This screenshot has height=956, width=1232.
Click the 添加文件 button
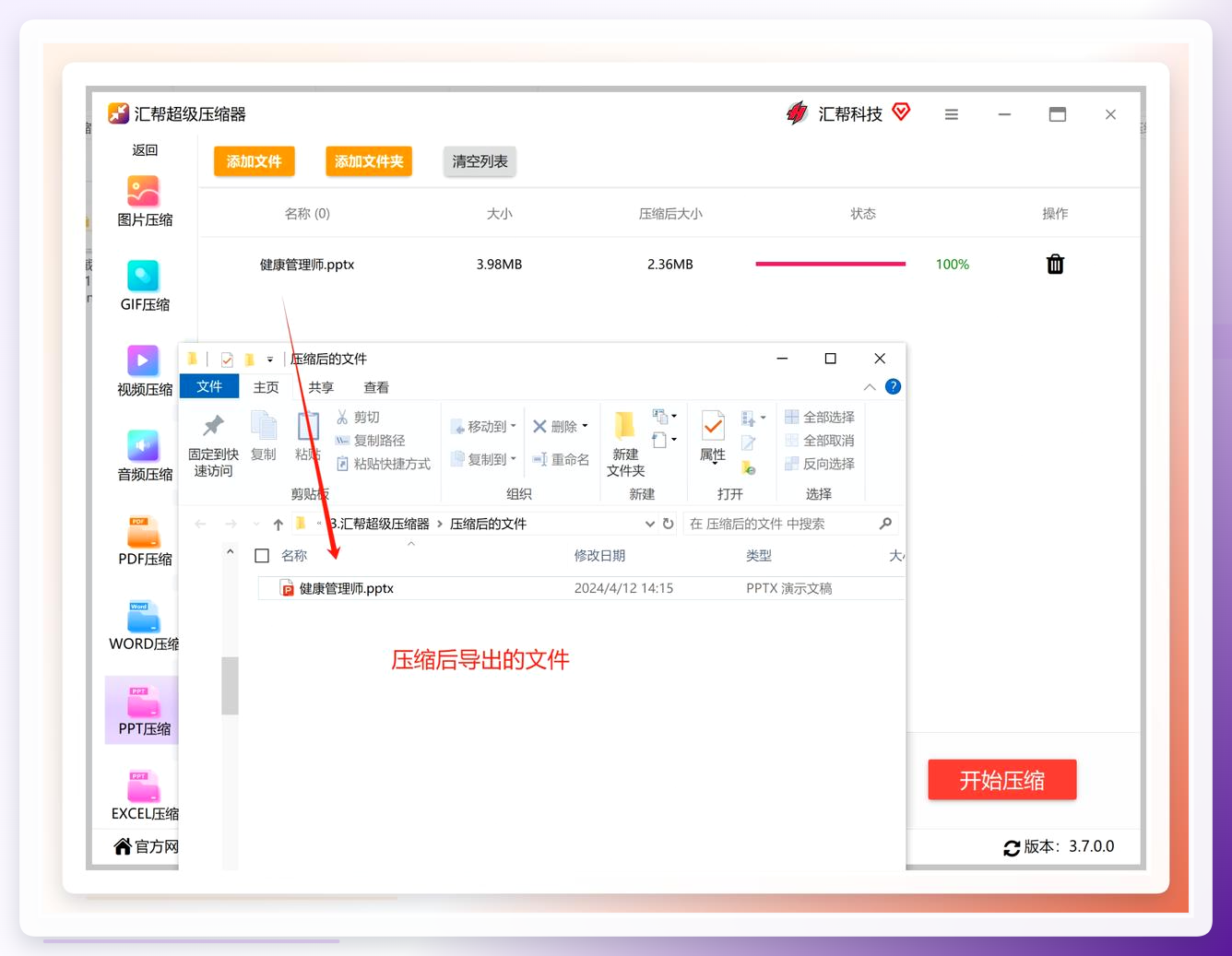pos(255,161)
